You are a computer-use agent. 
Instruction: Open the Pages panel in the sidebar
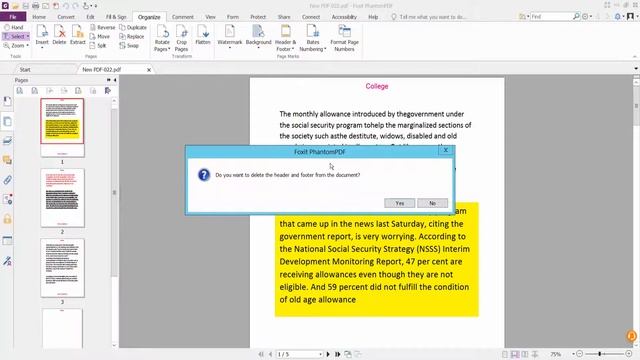click(x=7, y=121)
